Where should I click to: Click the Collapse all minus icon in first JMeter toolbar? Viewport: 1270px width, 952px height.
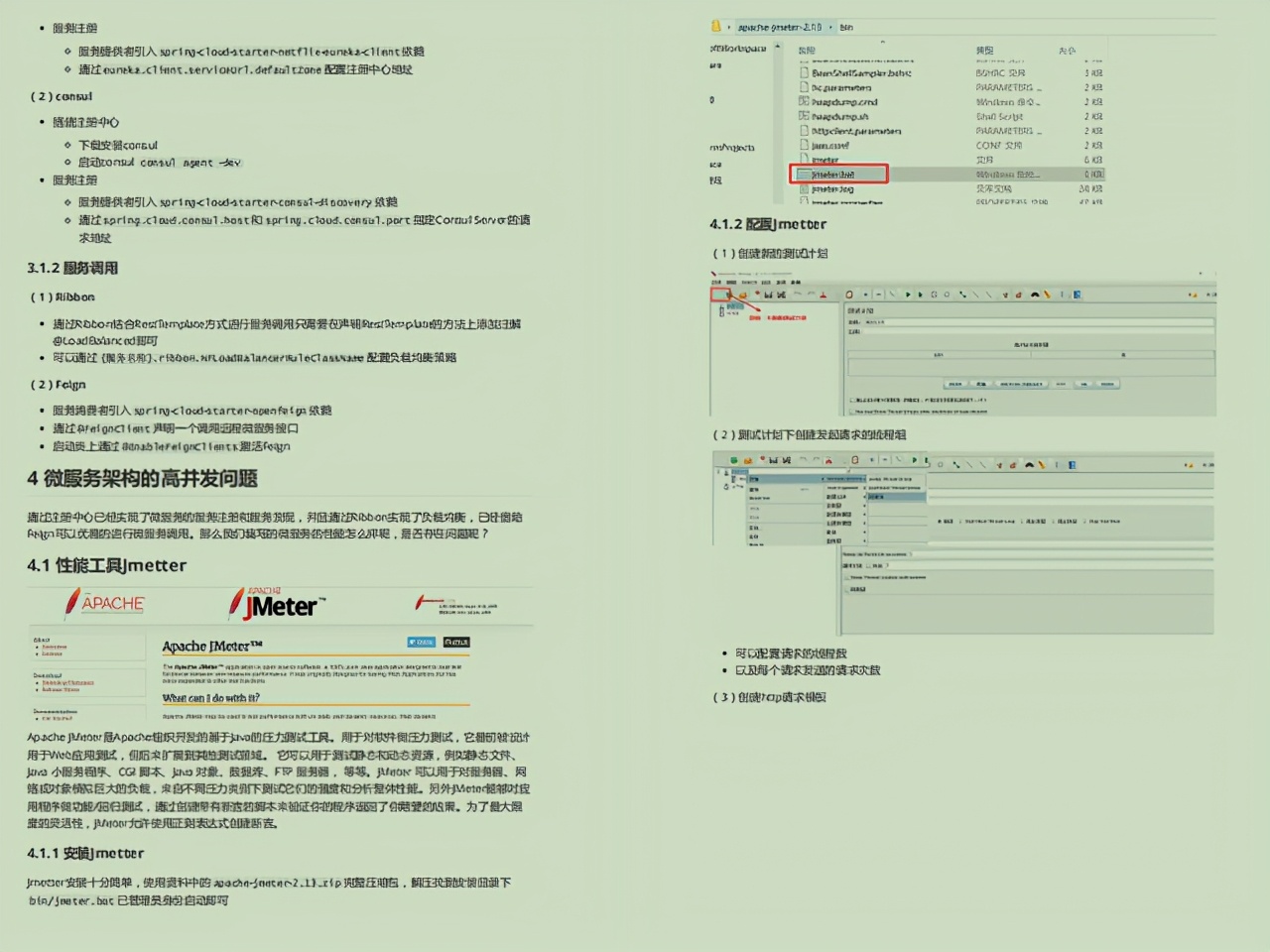point(878,295)
